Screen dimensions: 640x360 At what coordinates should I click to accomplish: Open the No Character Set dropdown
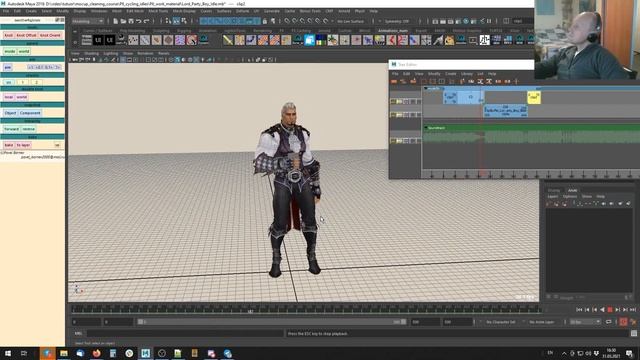click(502, 322)
